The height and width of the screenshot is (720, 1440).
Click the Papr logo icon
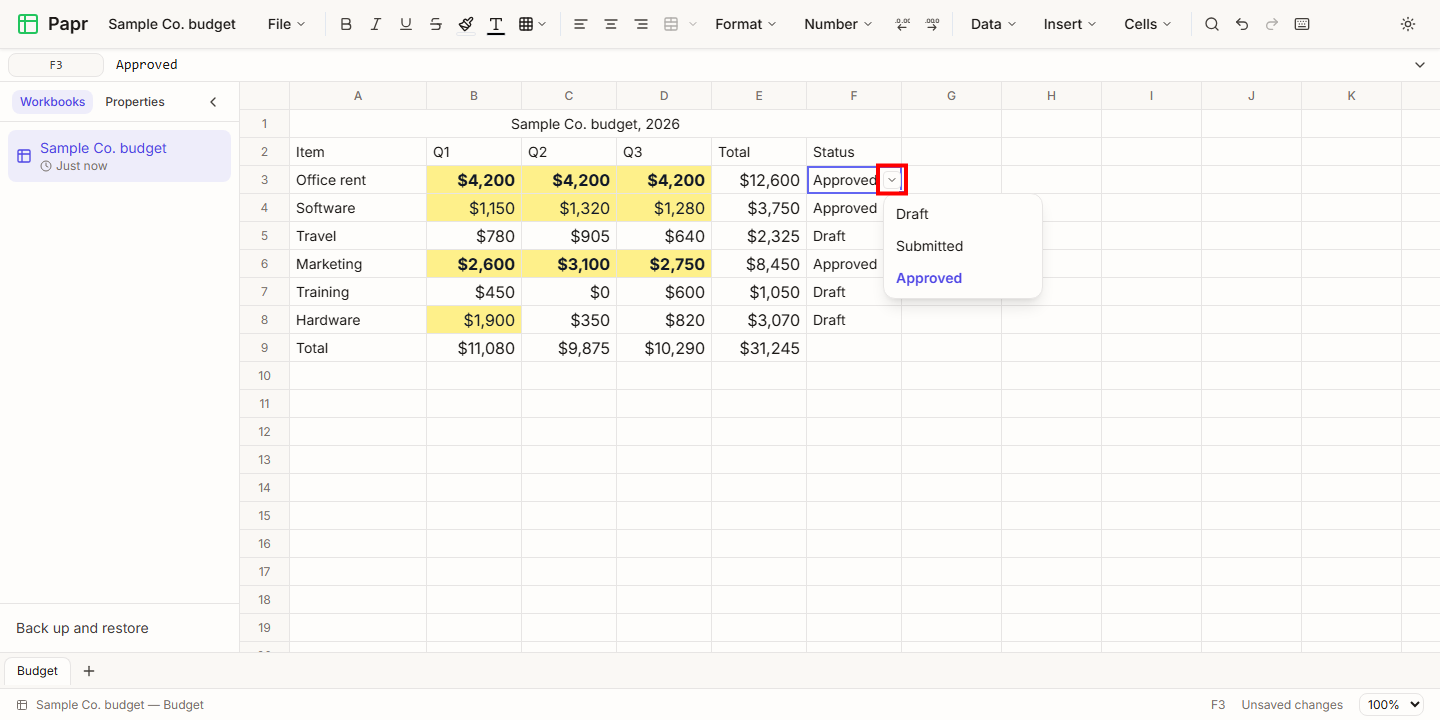[x=28, y=24]
